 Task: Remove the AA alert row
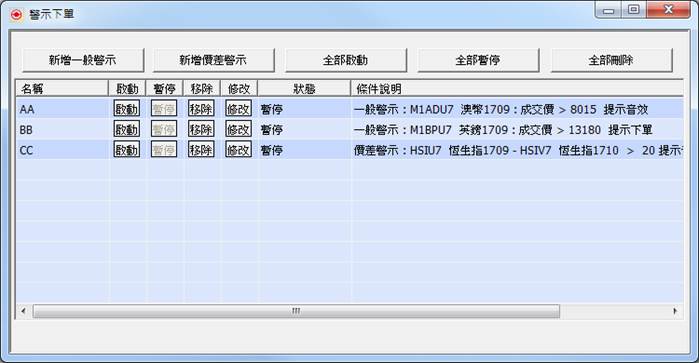(x=201, y=108)
